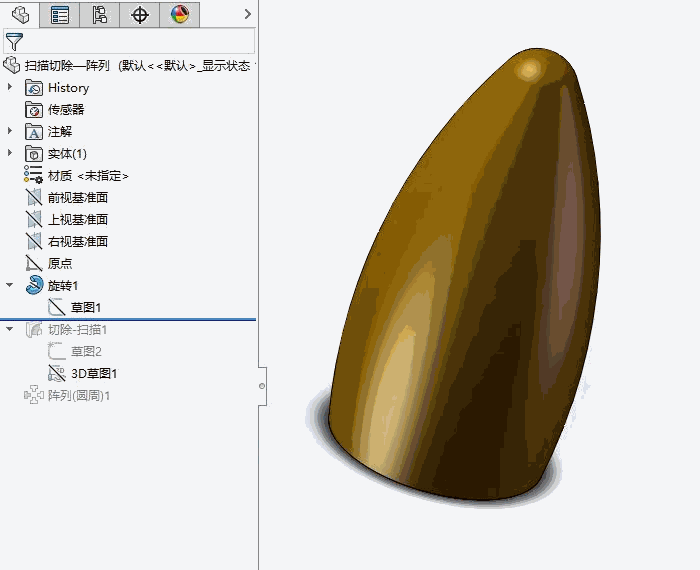Switch to the PropertyManager tab
This screenshot has height=570, width=700.
pos(60,15)
